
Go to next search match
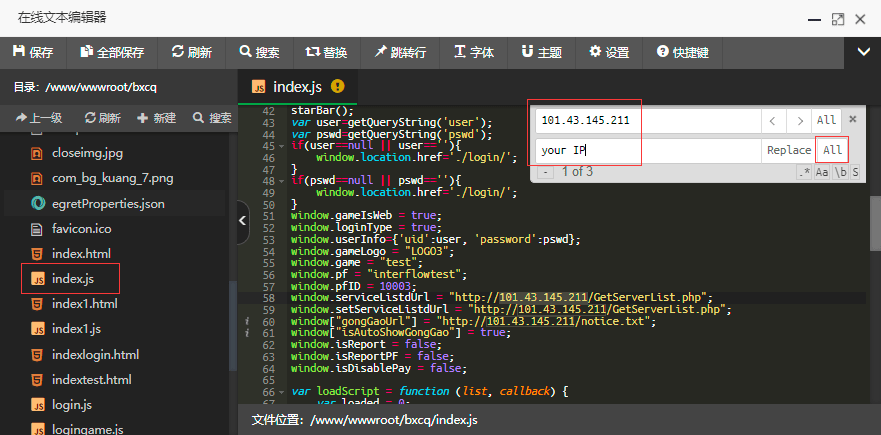pyautogui.click(x=799, y=120)
